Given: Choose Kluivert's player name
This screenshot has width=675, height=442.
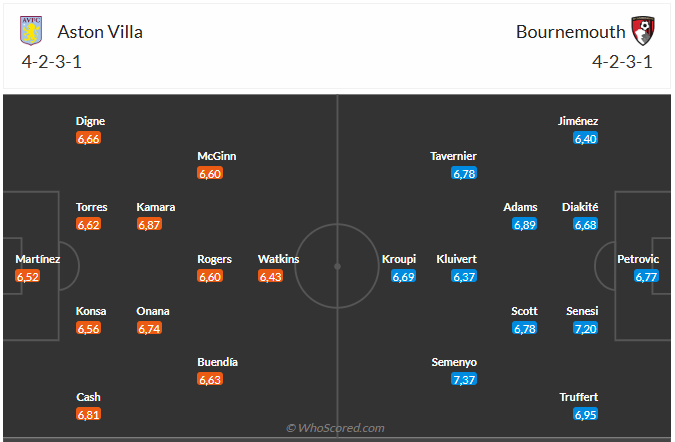Looking at the screenshot, I should (x=457, y=259).
